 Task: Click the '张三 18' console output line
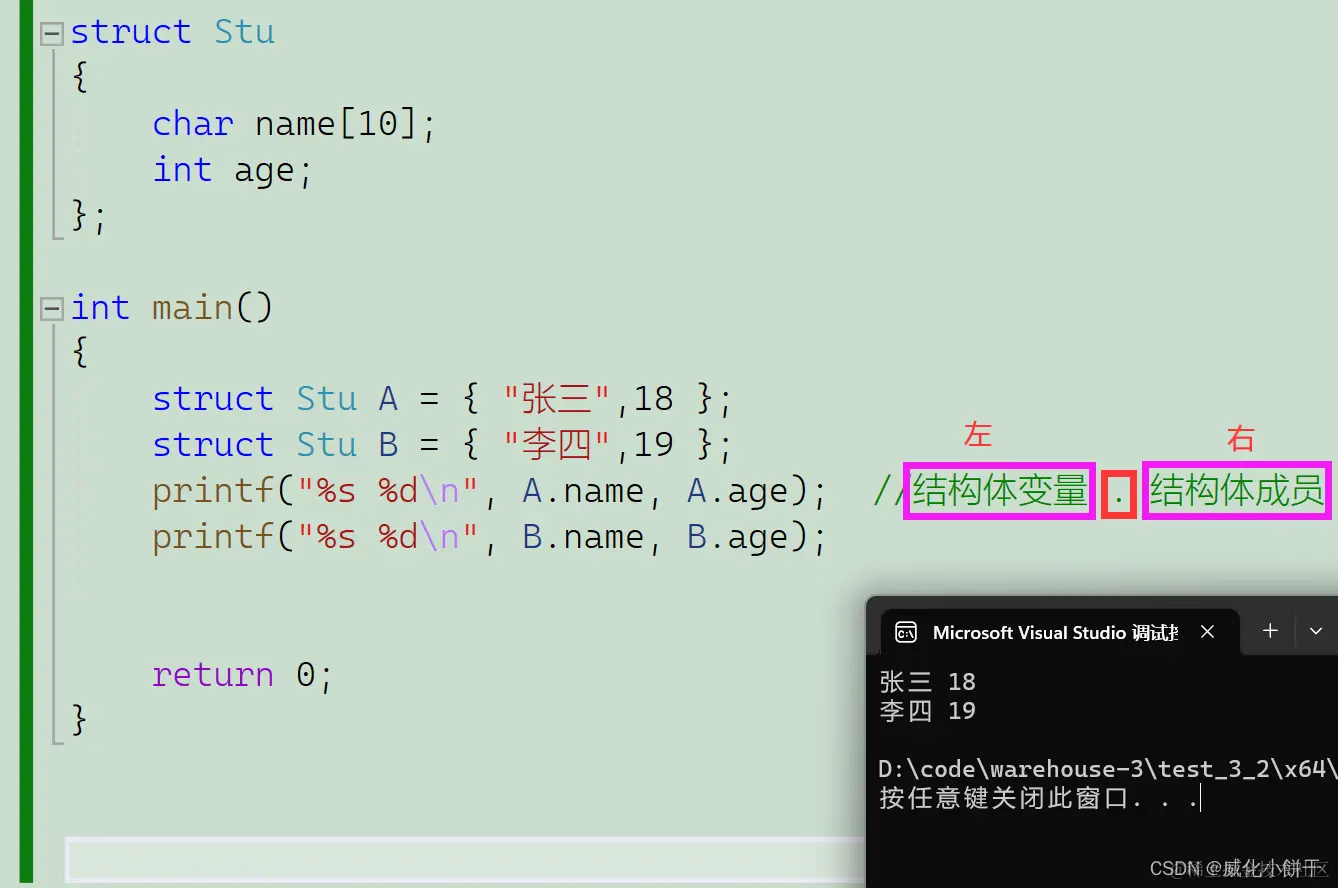coord(928,682)
